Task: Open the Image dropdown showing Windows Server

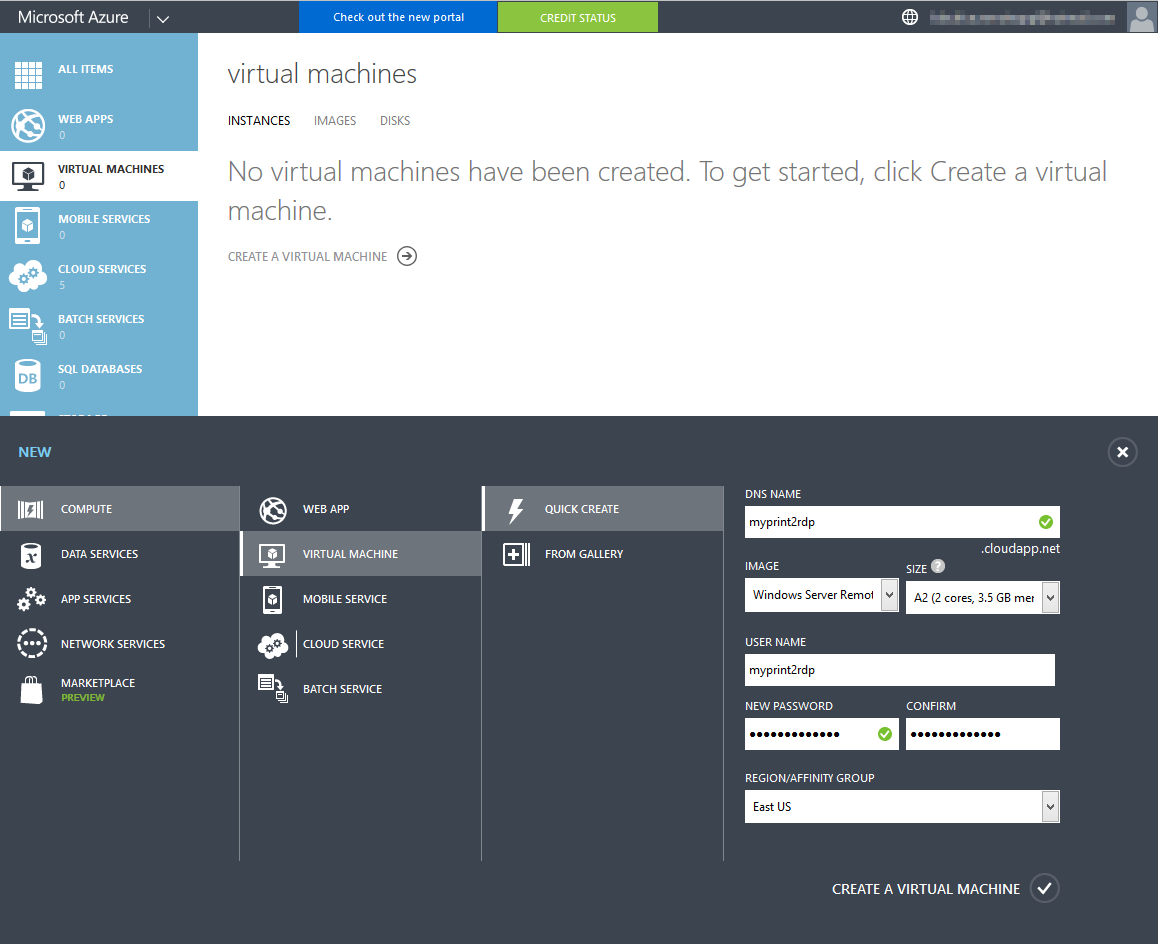Action: tap(822, 595)
